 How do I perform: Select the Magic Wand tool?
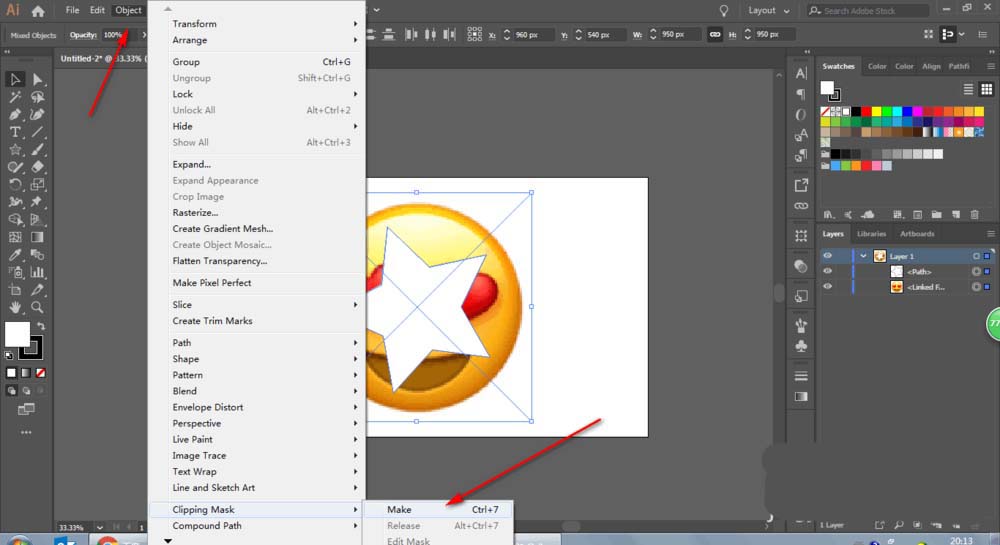point(15,97)
